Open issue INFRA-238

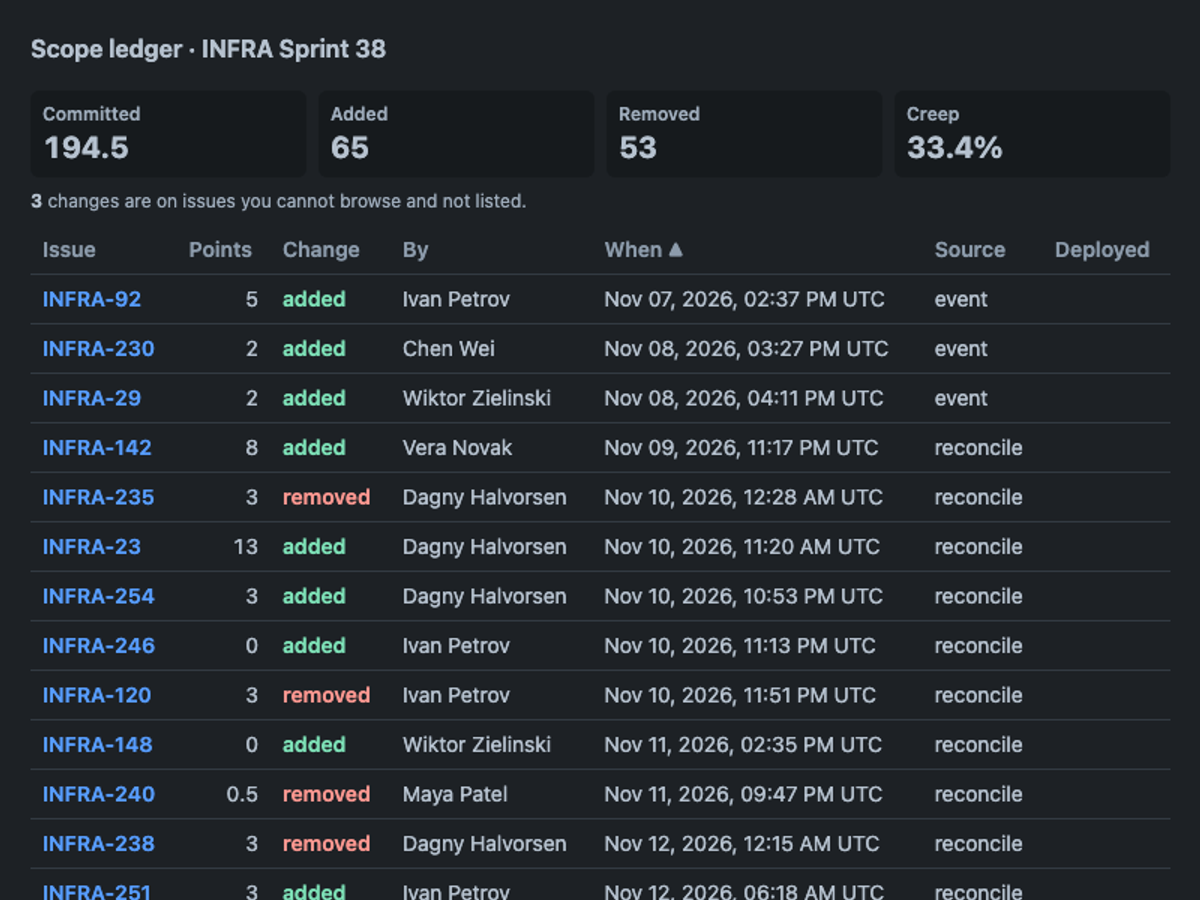[x=99, y=844]
